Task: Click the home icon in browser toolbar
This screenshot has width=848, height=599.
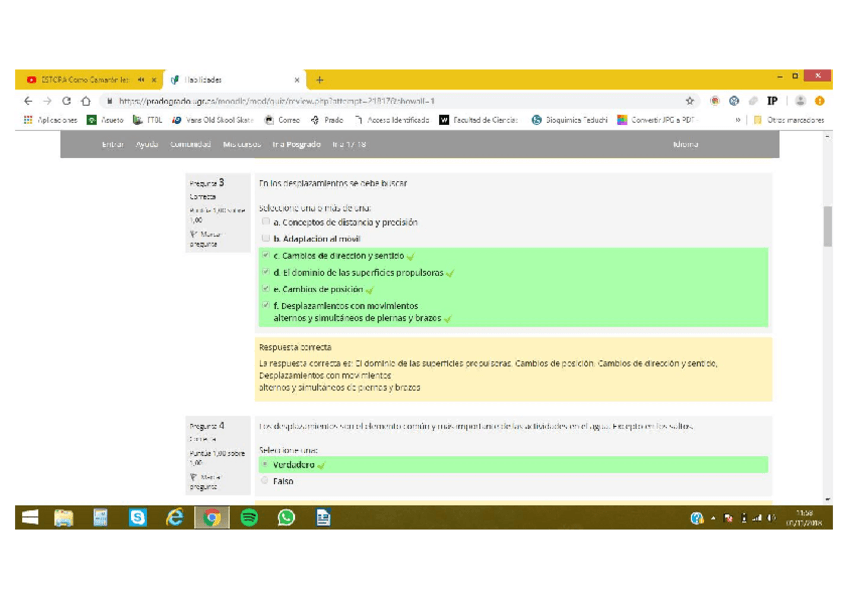Action: 86,101
